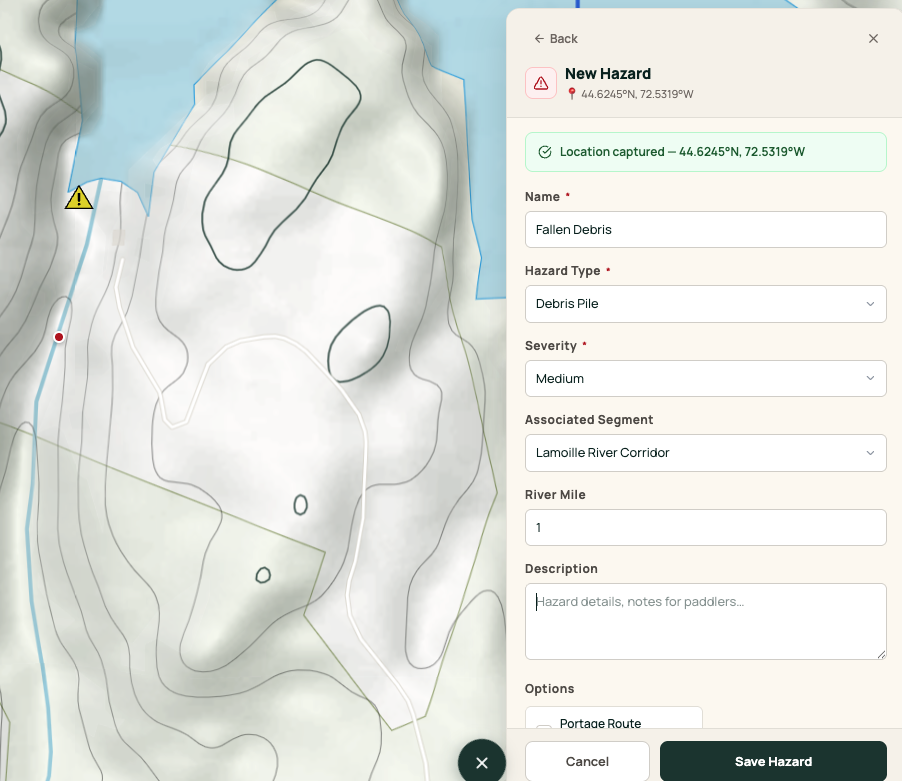Click the Location captured confirmation banner
Screen dimensions: 902x781
pos(705,152)
